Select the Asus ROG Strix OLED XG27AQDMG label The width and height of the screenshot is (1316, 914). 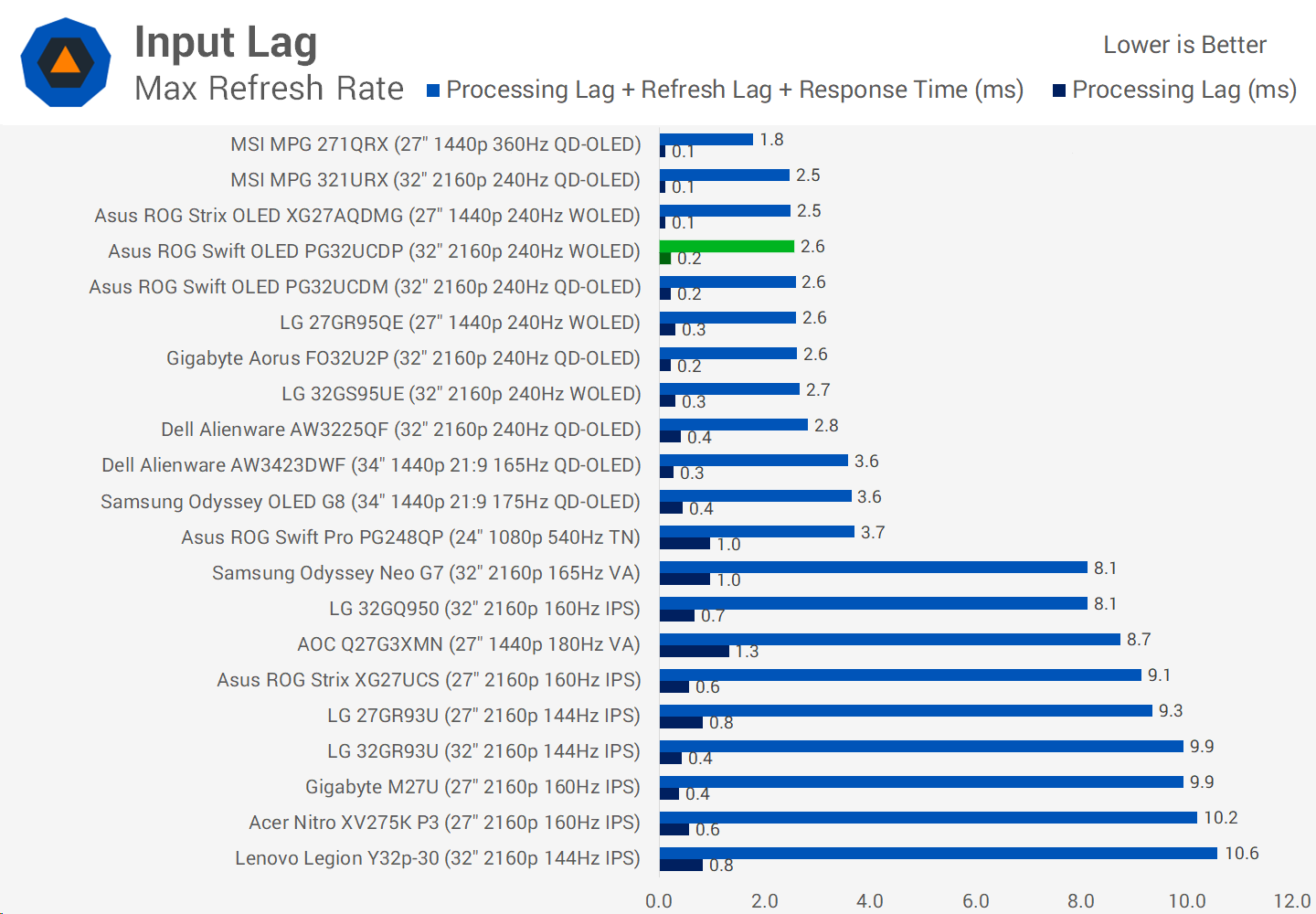pyautogui.click(x=367, y=216)
